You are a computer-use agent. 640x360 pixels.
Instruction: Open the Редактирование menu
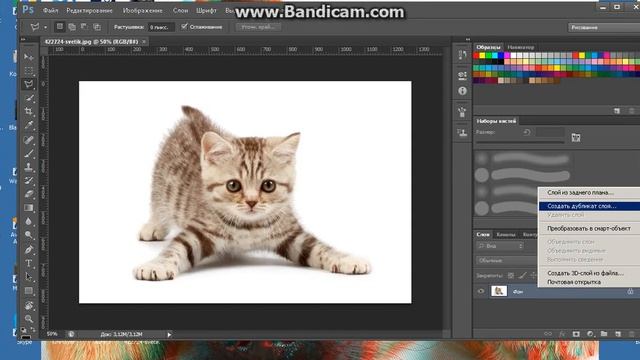[89, 11]
